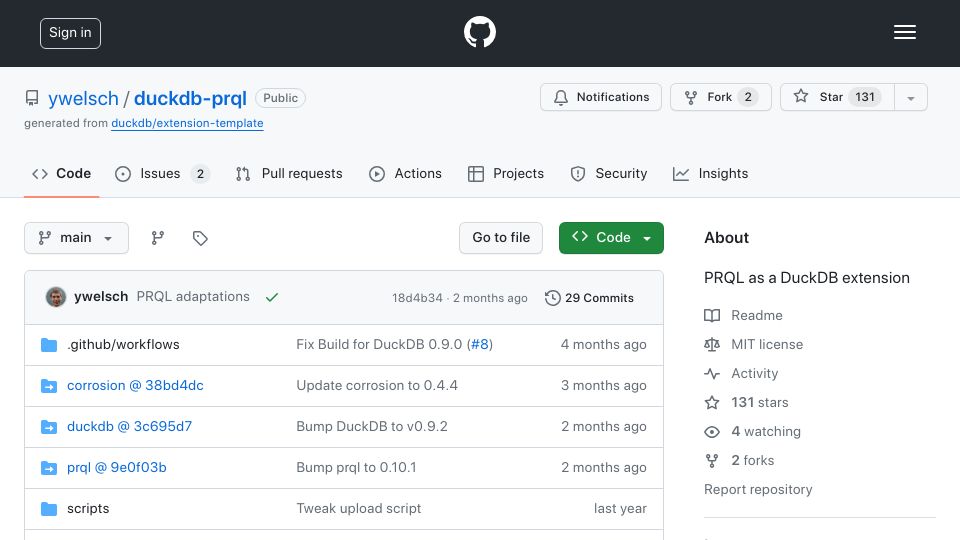This screenshot has width=960, height=540.
Task: Click the Go to file button
Action: tap(501, 238)
